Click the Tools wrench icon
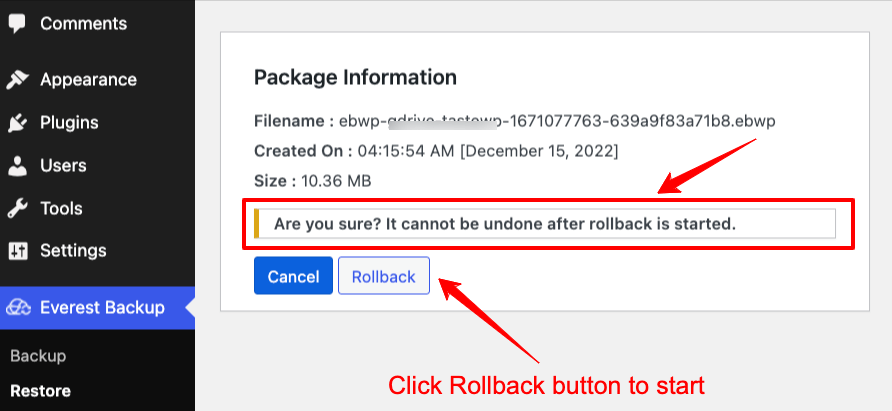The image size is (892, 411). (x=17, y=209)
